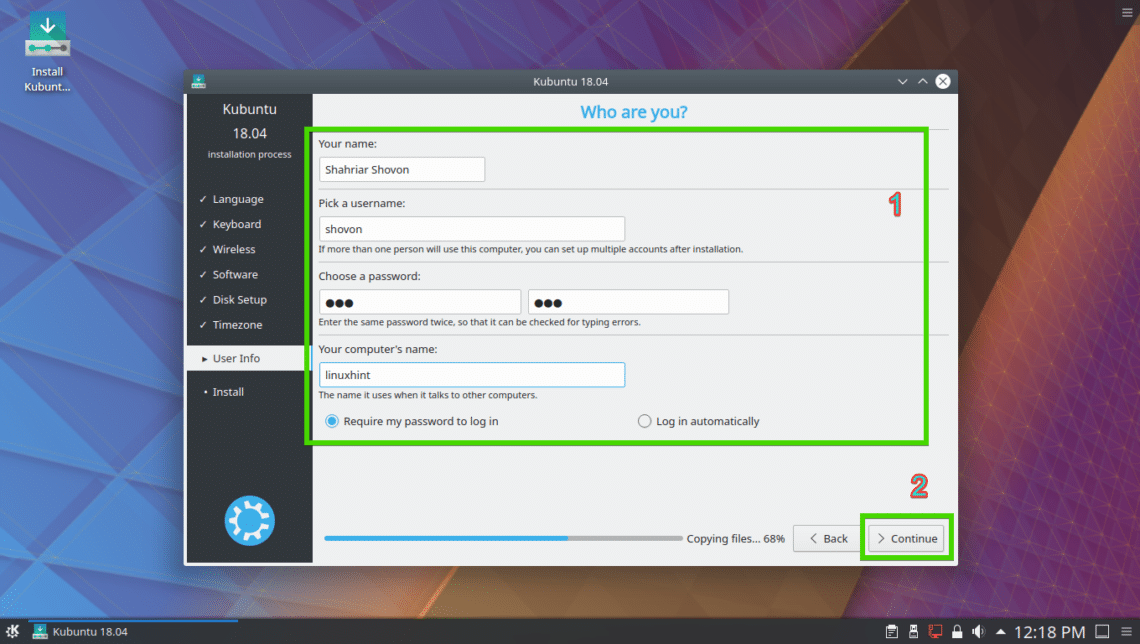This screenshot has width=1140, height=644.
Task: Select Keyboard step in the sidebar
Action: coord(236,224)
